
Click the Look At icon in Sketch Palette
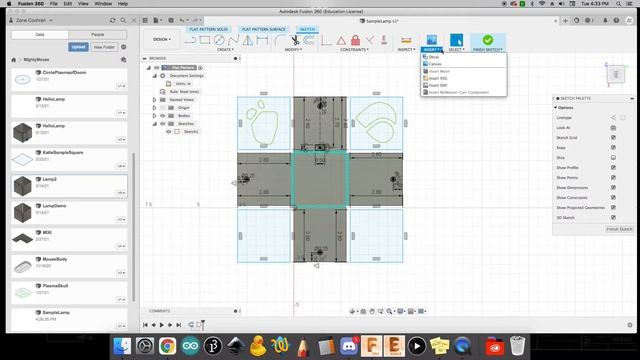(x=613, y=128)
